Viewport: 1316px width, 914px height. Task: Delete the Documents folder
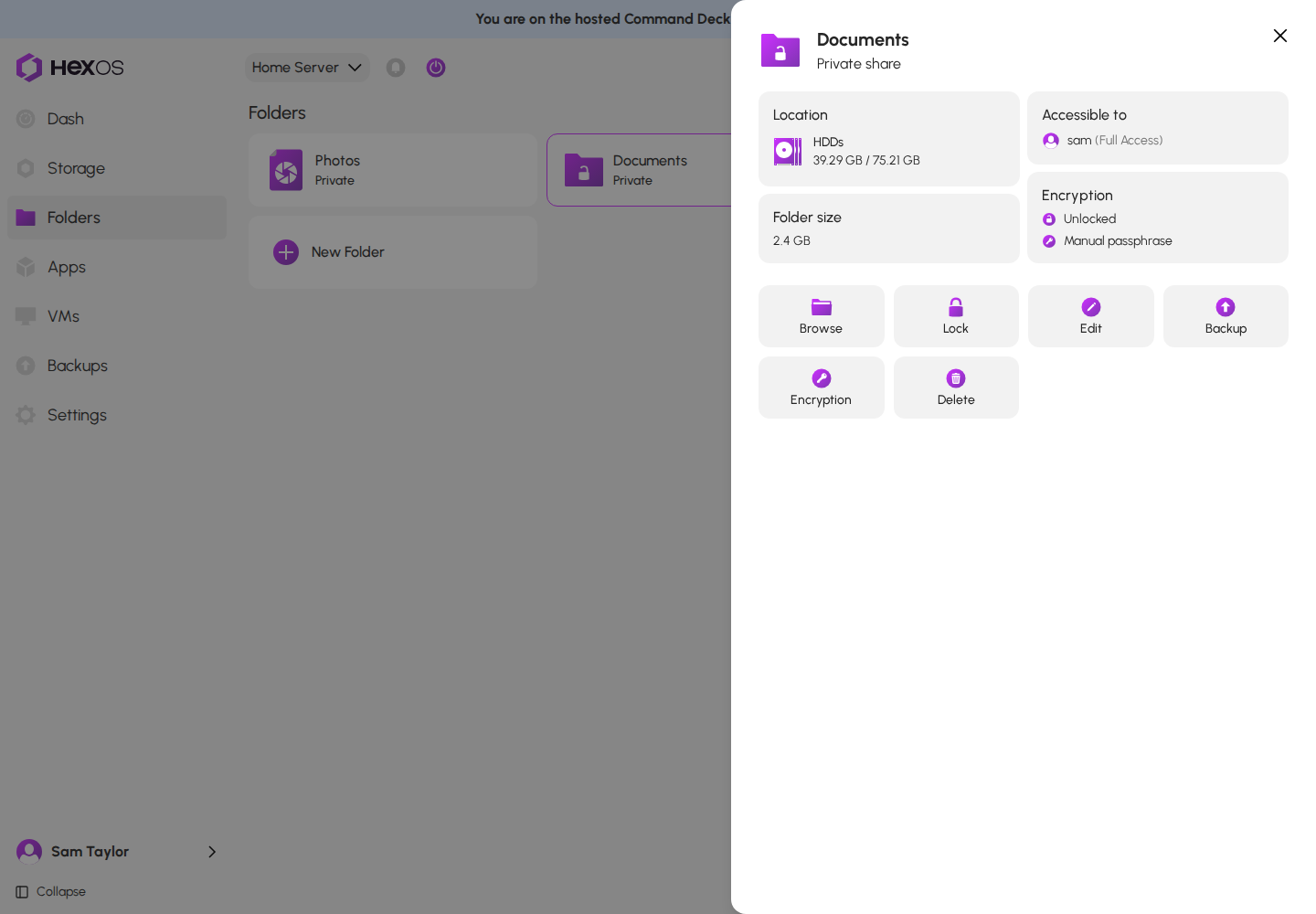coord(956,388)
